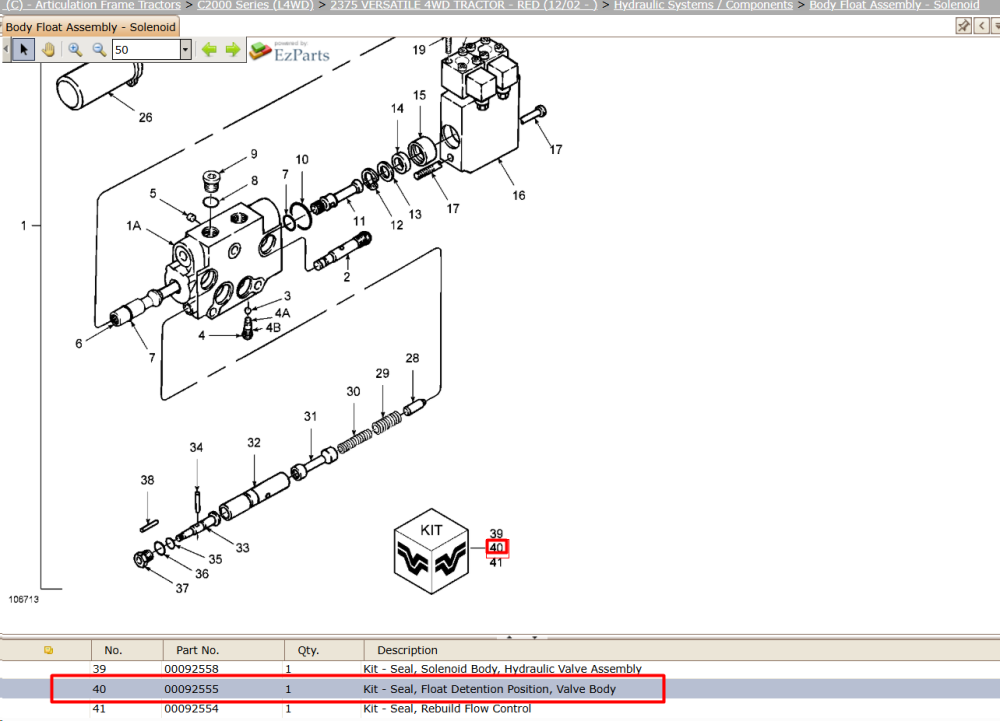The image size is (1000, 721).
Task: Select part number 00092558 cell
Action: point(191,669)
